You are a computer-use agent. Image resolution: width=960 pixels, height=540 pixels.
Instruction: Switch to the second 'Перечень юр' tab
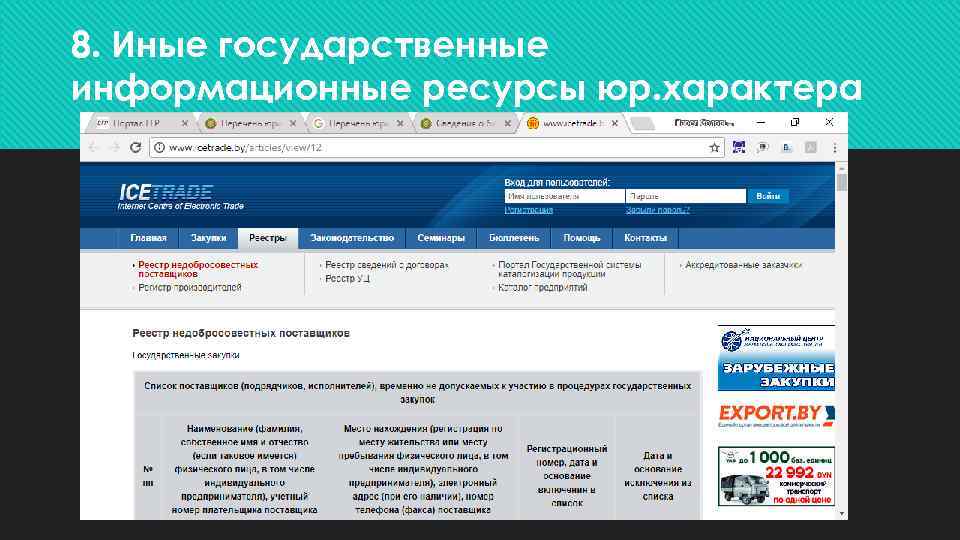point(249,123)
